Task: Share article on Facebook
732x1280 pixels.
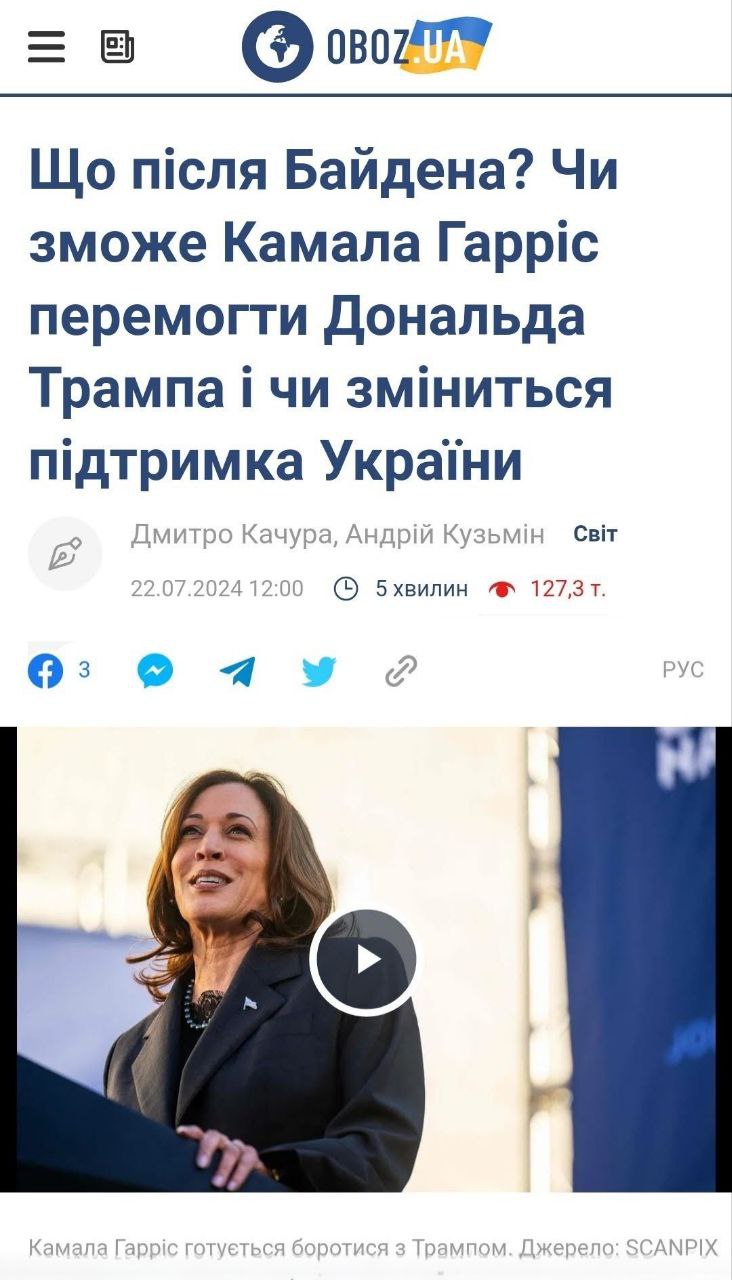Action: [45, 671]
